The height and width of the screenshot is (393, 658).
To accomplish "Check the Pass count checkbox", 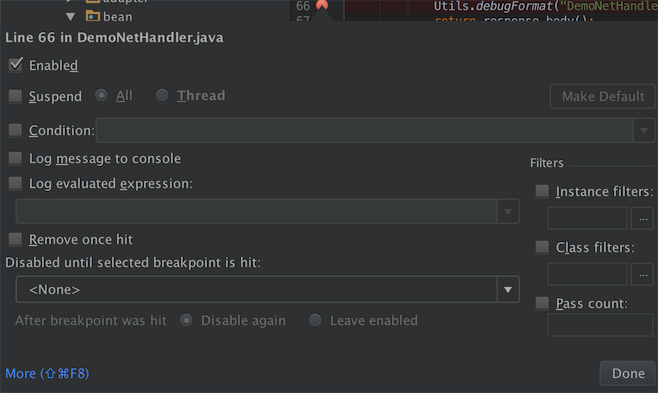I will [x=542, y=303].
